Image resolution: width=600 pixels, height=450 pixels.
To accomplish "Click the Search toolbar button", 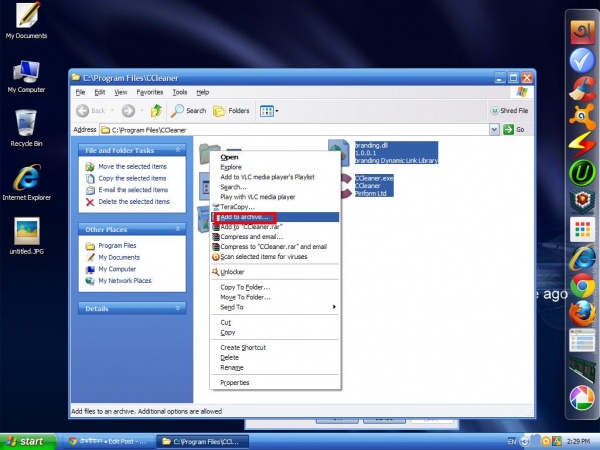I will pyautogui.click(x=188, y=111).
